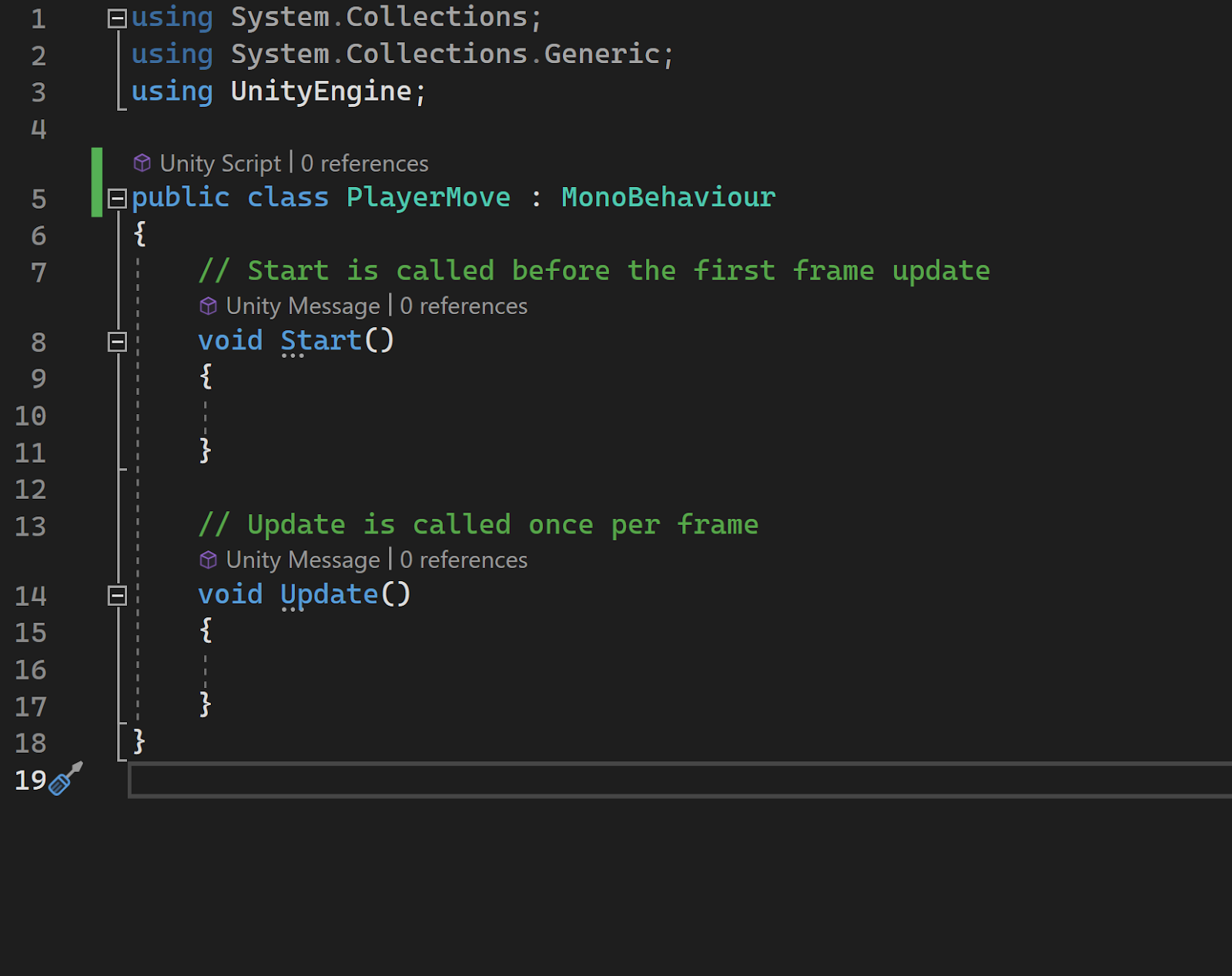1232x976 pixels.
Task: Click the Unity Script cube icon above class
Action: pos(142,163)
